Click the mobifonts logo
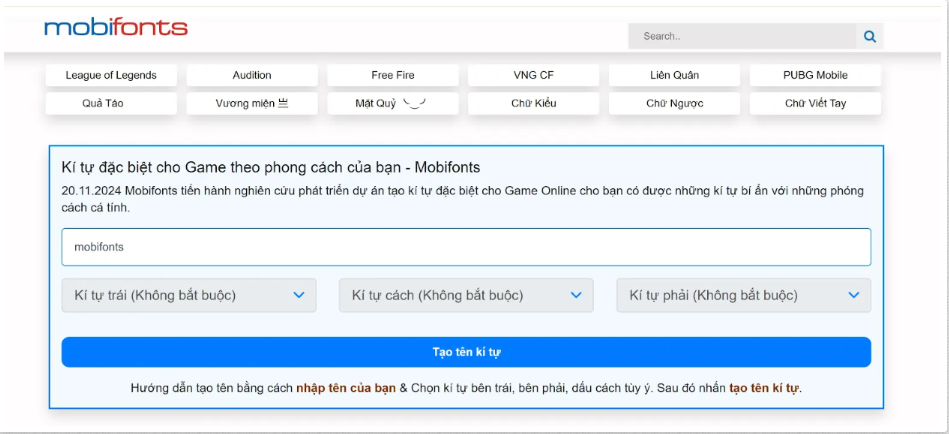Image resolution: width=949 pixels, height=434 pixels. tap(116, 27)
